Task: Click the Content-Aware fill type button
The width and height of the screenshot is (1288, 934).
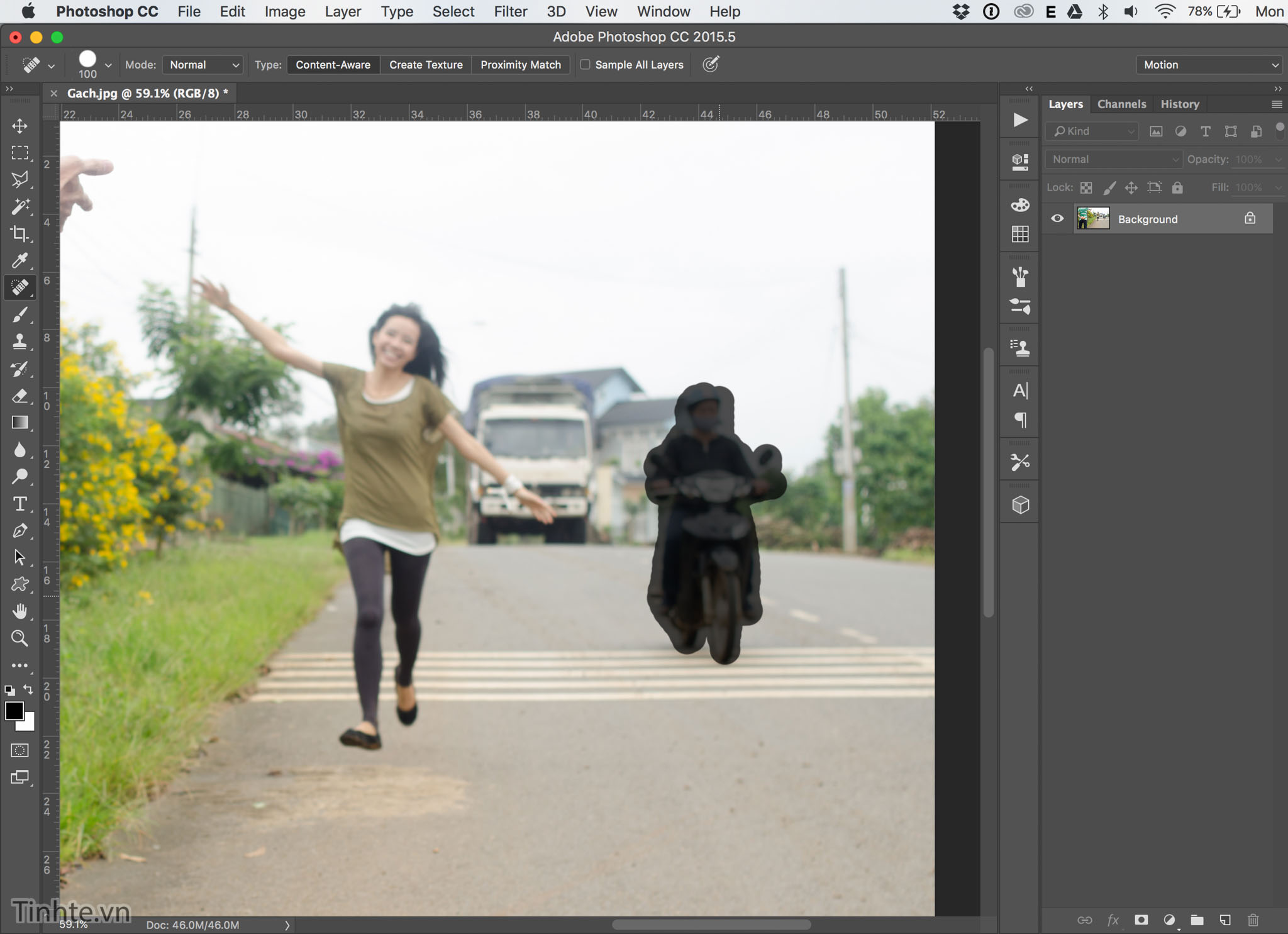Action: 333,65
